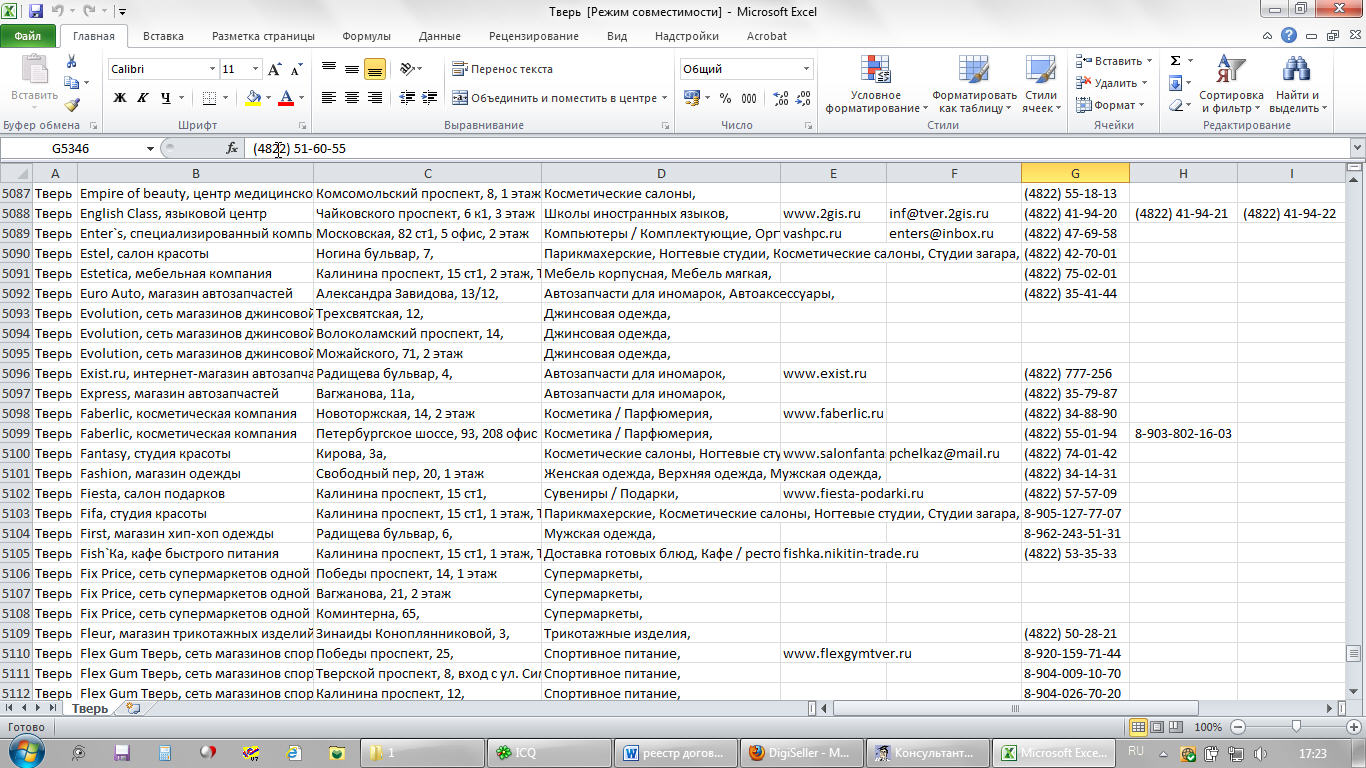Click Find and Select (Найти и выделить)
Image resolution: width=1366 pixels, height=768 pixels.
coord(1296,84)
